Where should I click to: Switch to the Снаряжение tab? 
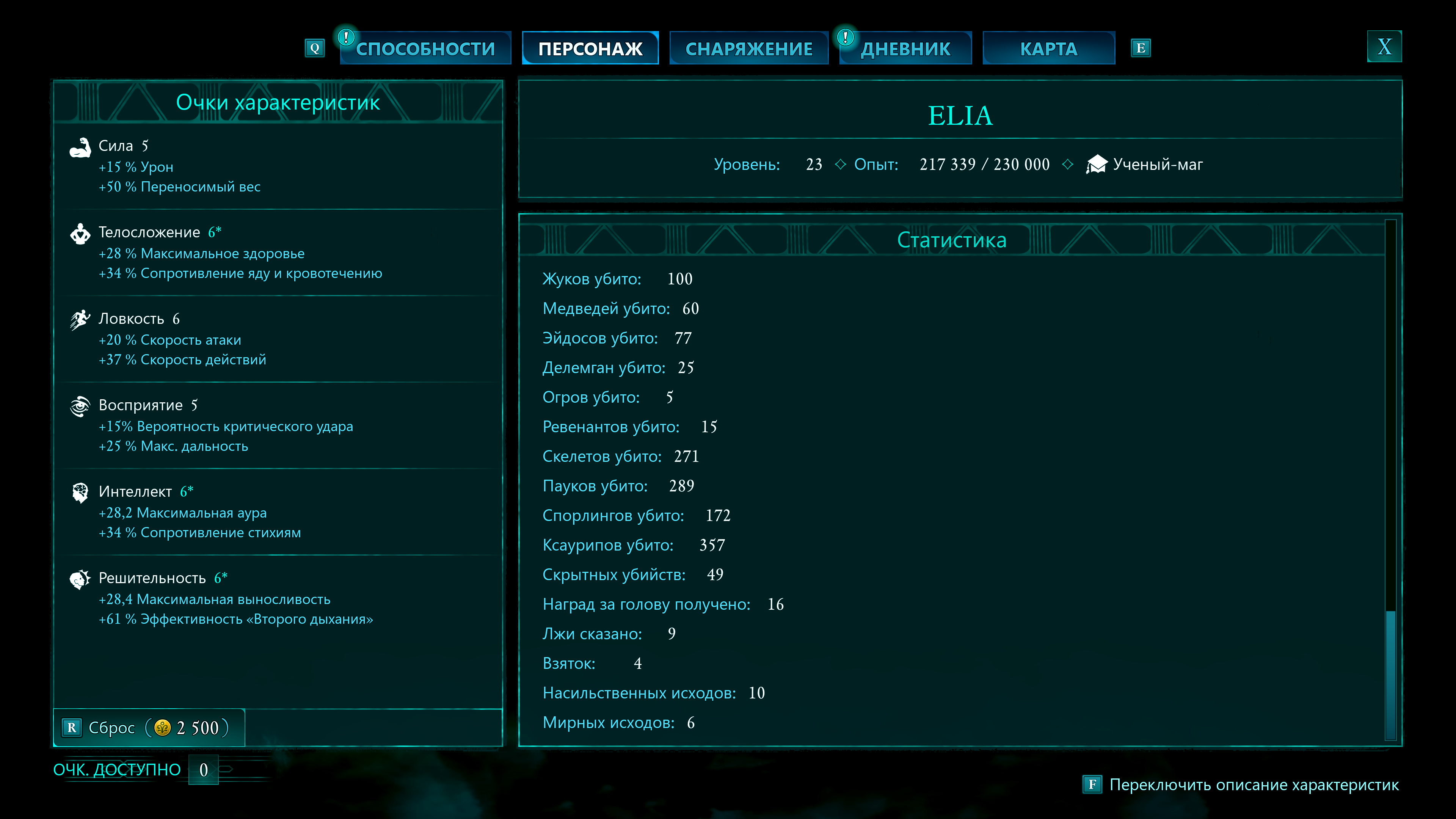click(748, 49)
